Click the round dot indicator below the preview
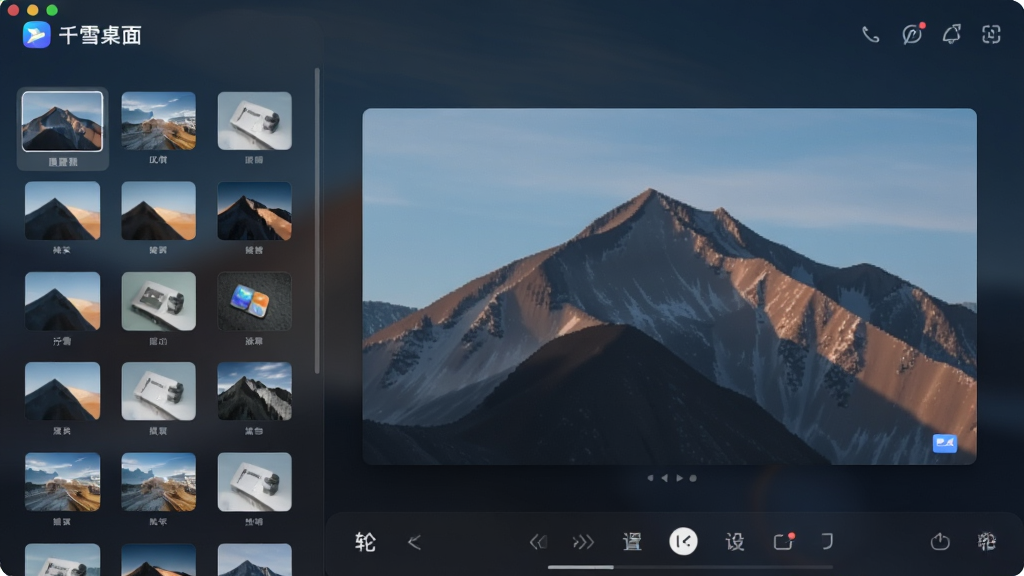 click(693, 478)
